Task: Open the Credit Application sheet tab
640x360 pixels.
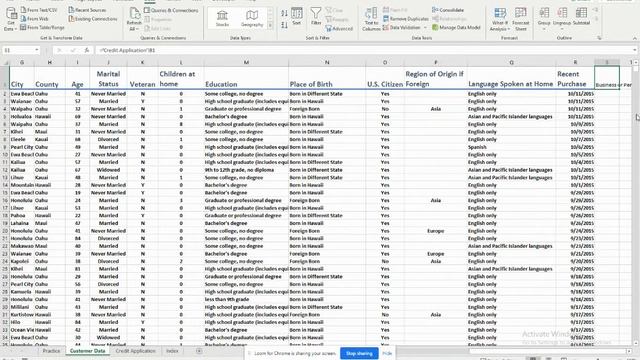Action: coord(136,351)
